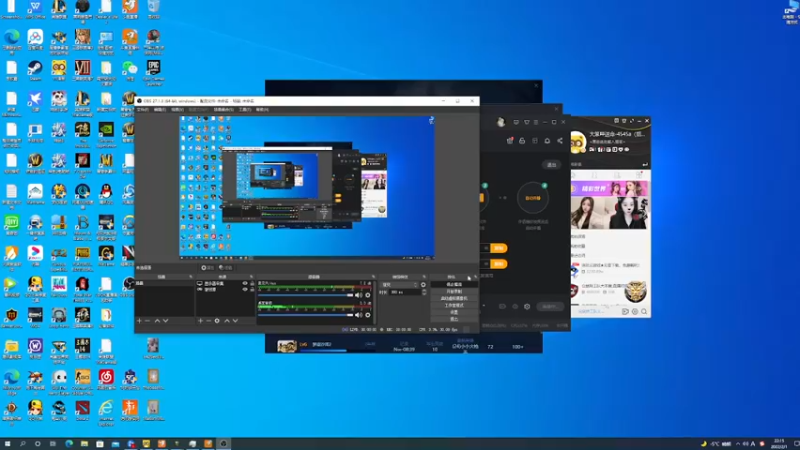Open Filters button above the Sources panel
This screenshot has height=450, width=800.
pyautogui.click(x=226, y=267)
